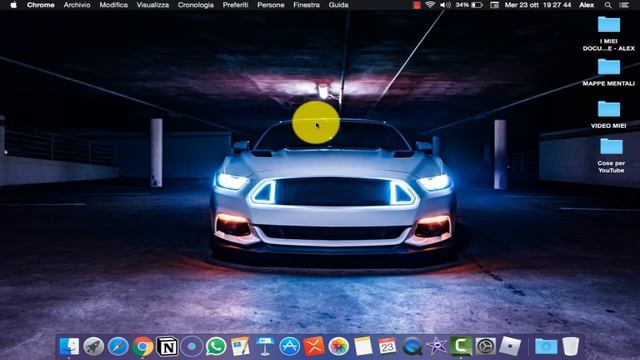
Task: Open the Wi-Fi status menu
Action: coord(430,5)
